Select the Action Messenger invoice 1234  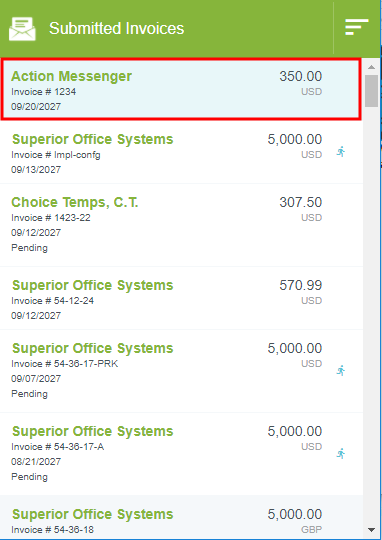coord(181,90)
